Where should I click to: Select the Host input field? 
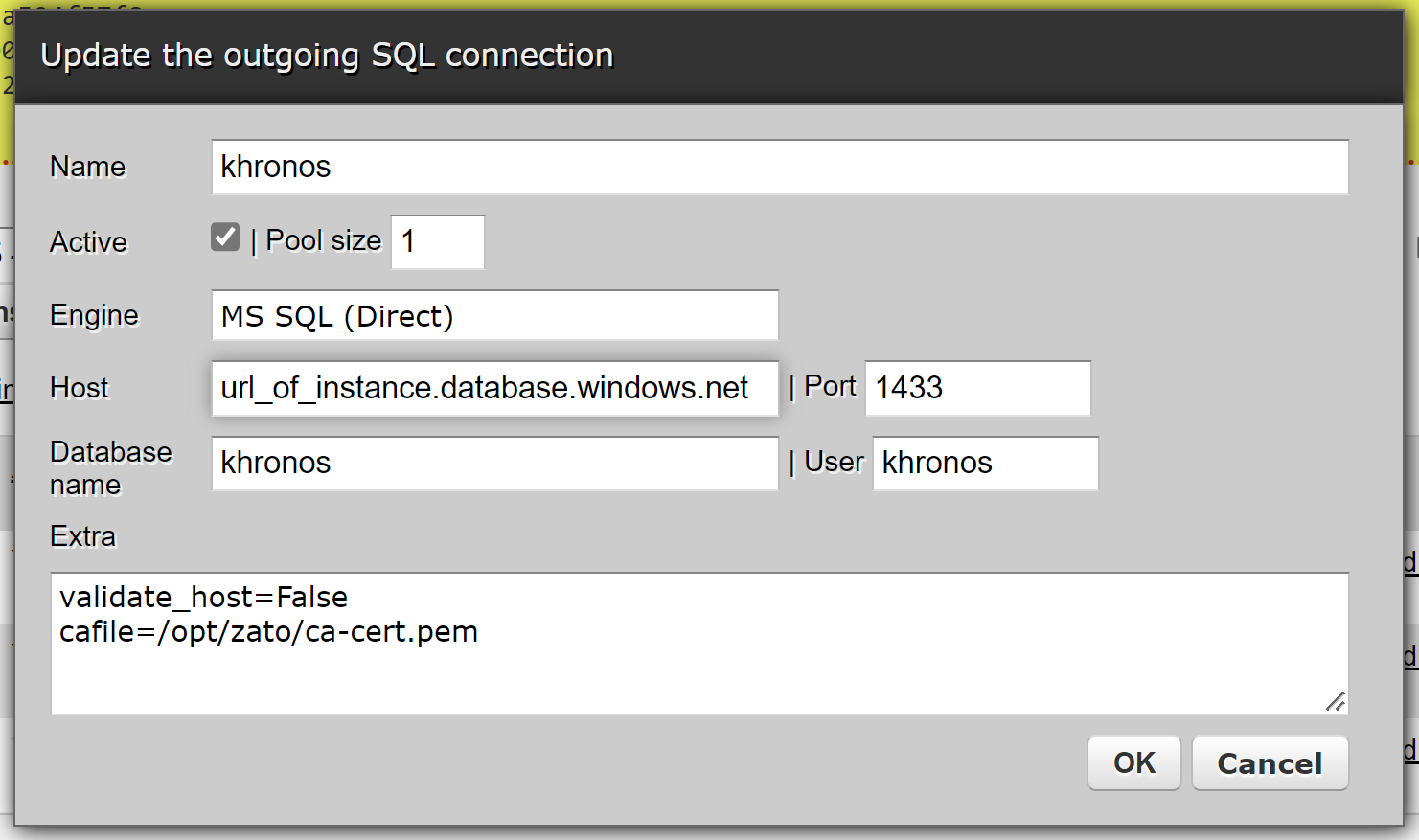point(494,388)
